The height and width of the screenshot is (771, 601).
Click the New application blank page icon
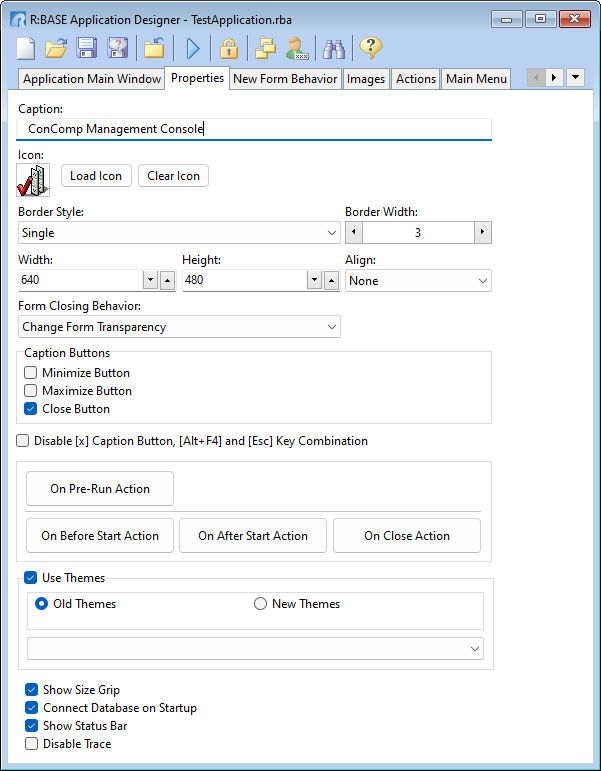click(26, 48)
